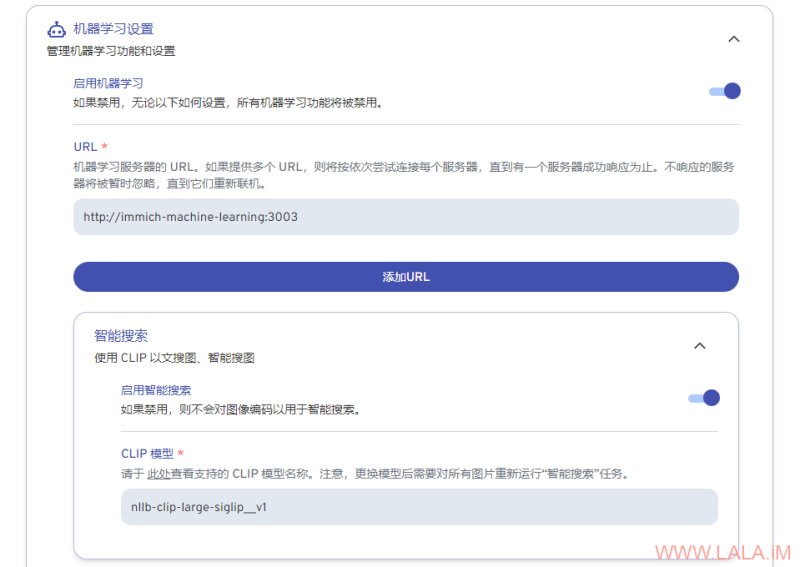The image size is (800, 567).
Task: Click the CLIP 模型 name input field
Action: (x=419, y=507)
